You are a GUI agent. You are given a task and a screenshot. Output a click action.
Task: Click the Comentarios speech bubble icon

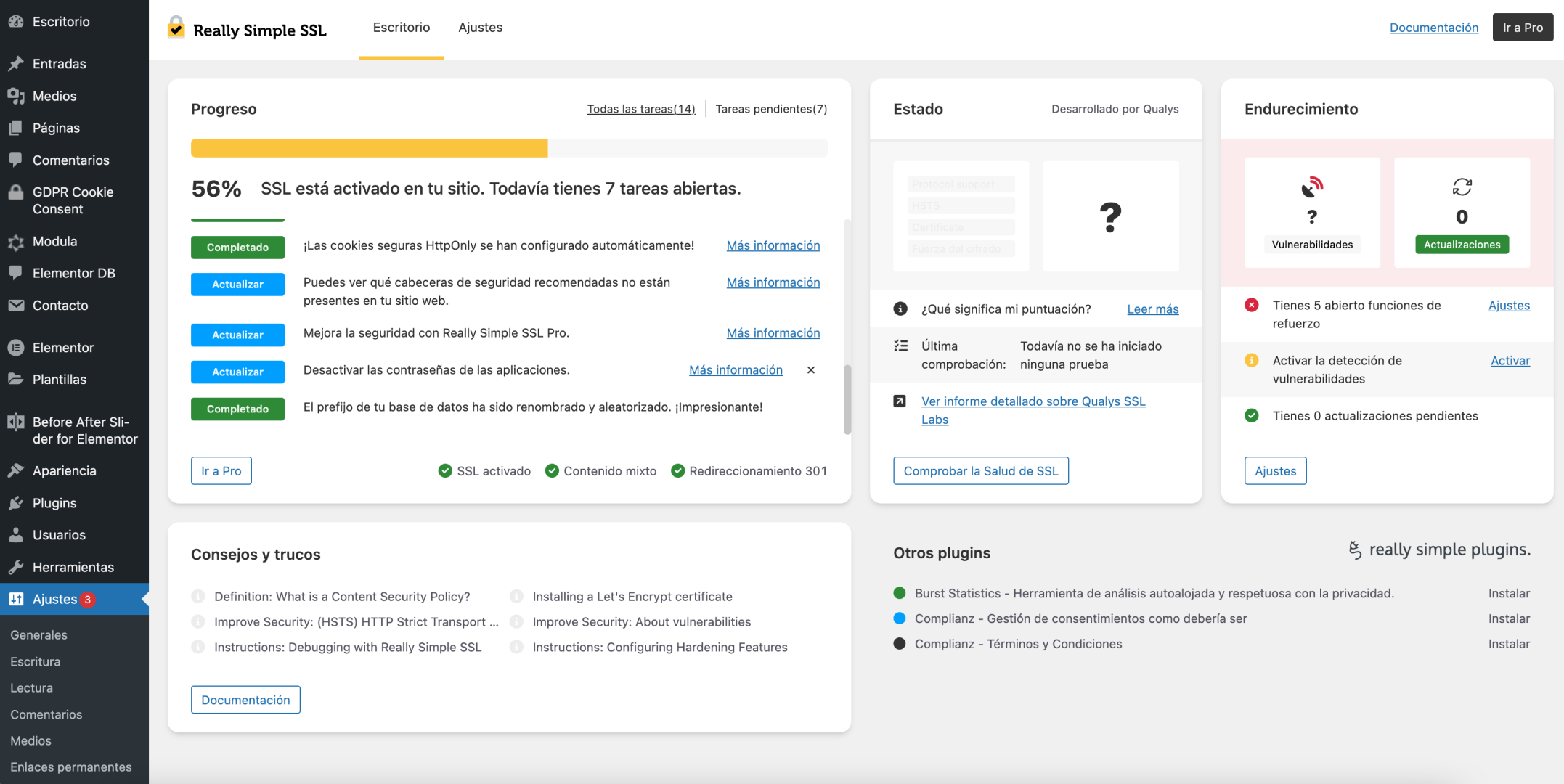pos(16,160)
